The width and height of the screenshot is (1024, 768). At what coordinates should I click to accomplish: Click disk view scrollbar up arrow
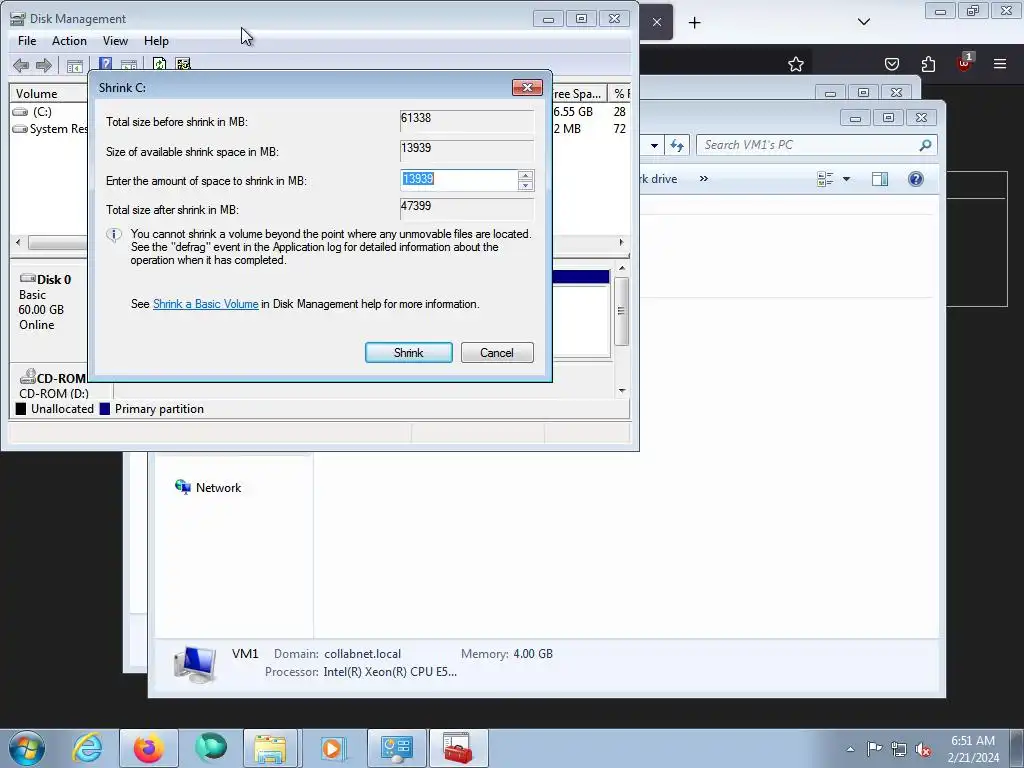[622, 268]
